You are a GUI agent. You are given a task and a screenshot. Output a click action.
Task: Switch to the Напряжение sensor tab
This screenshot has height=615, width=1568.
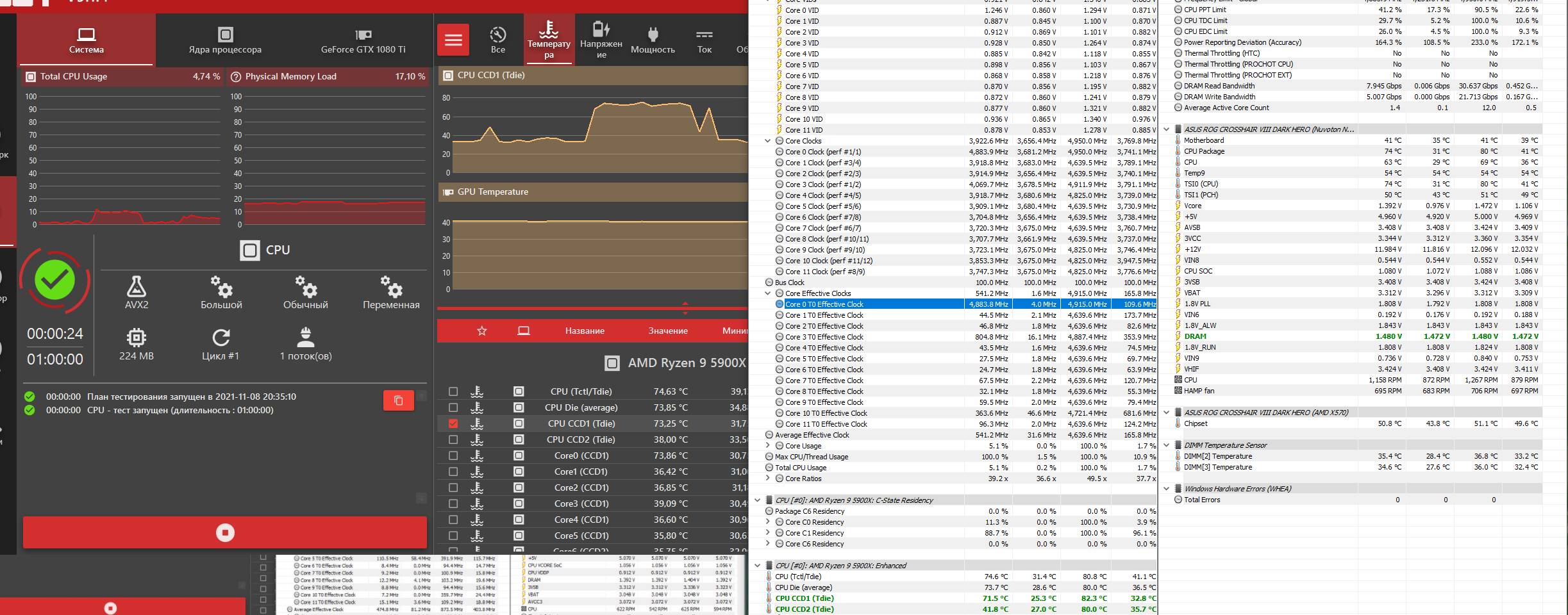[601, 40]
